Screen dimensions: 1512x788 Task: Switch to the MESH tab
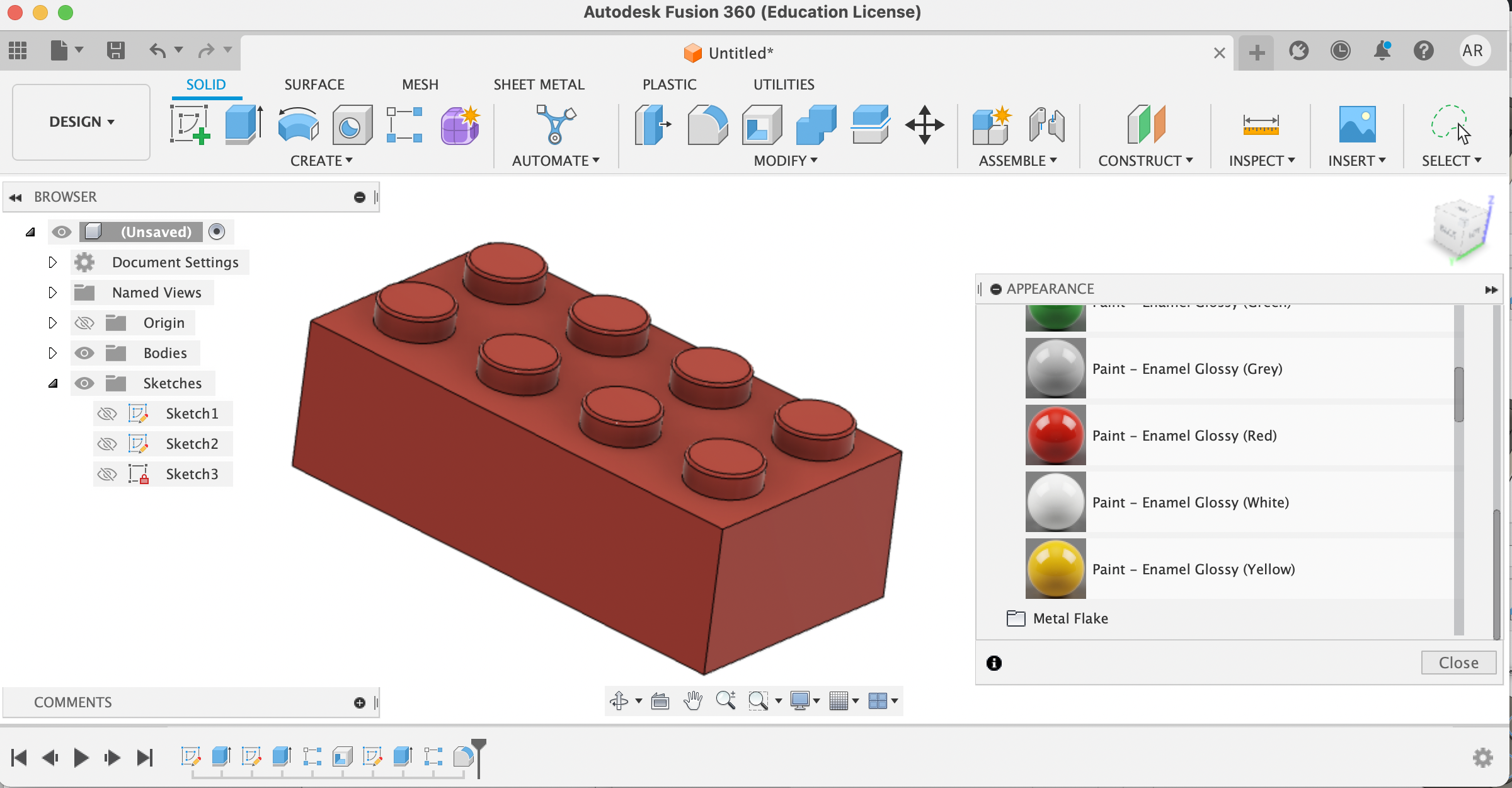point(420,84)
